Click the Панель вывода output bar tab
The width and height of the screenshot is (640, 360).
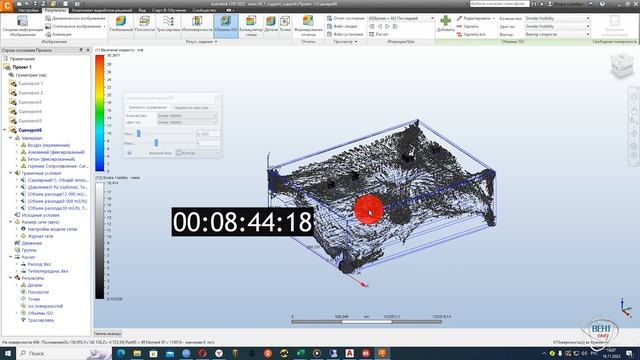(108, 334)
